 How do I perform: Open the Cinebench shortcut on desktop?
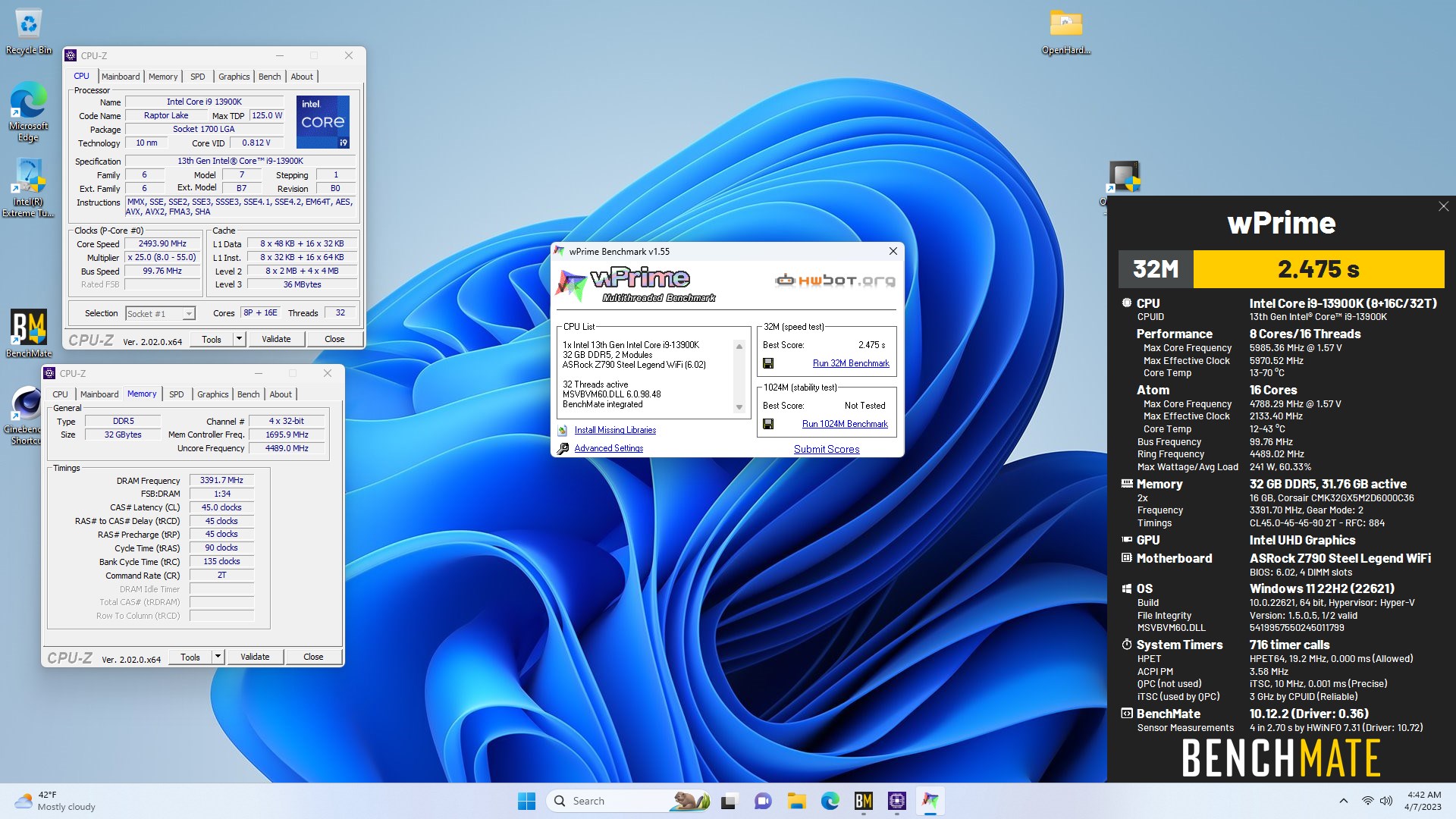[x=27, y=415]
